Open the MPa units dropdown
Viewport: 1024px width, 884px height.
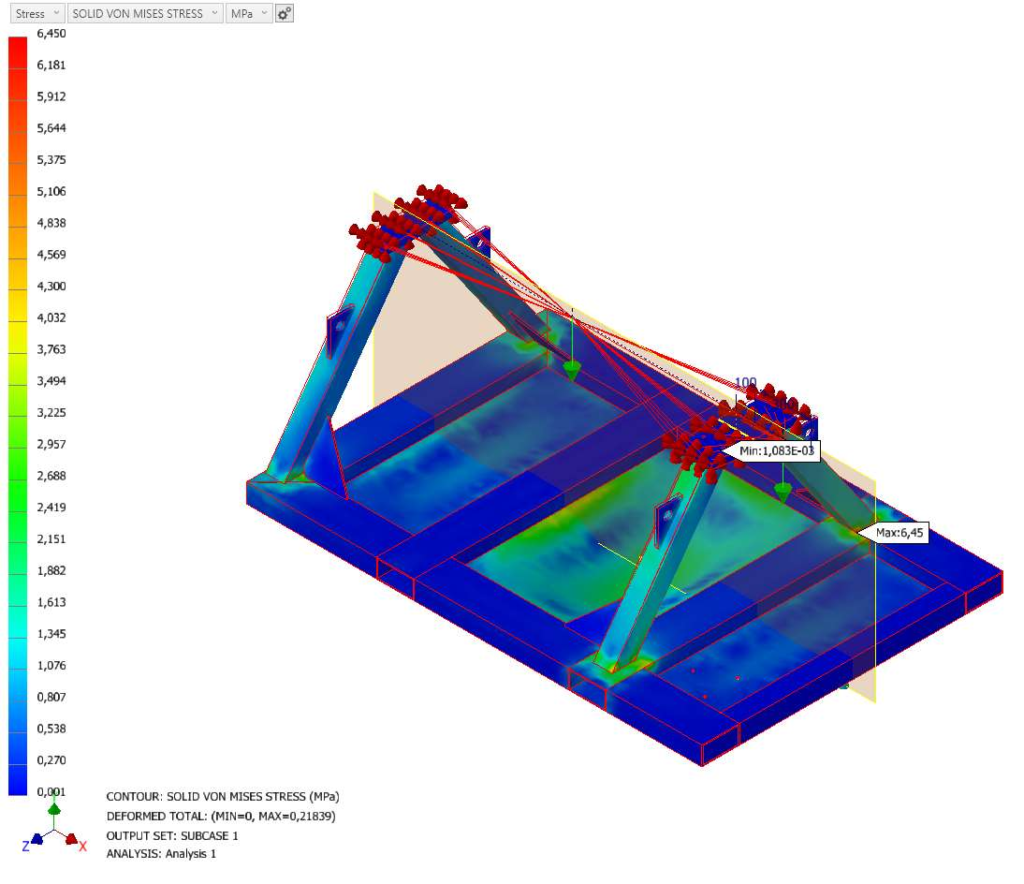[248, 14]
